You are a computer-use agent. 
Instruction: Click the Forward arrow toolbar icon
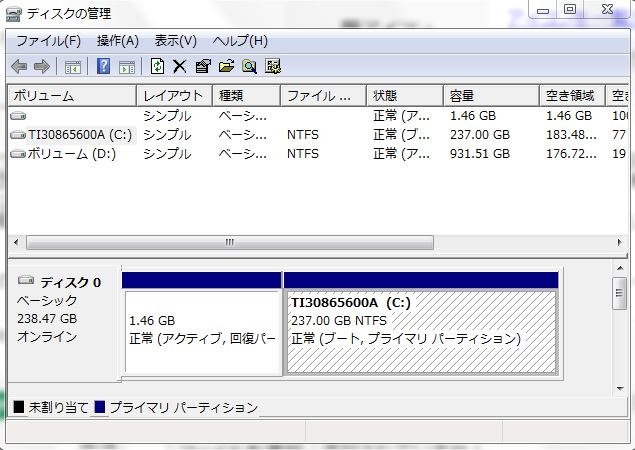[42, 66]
